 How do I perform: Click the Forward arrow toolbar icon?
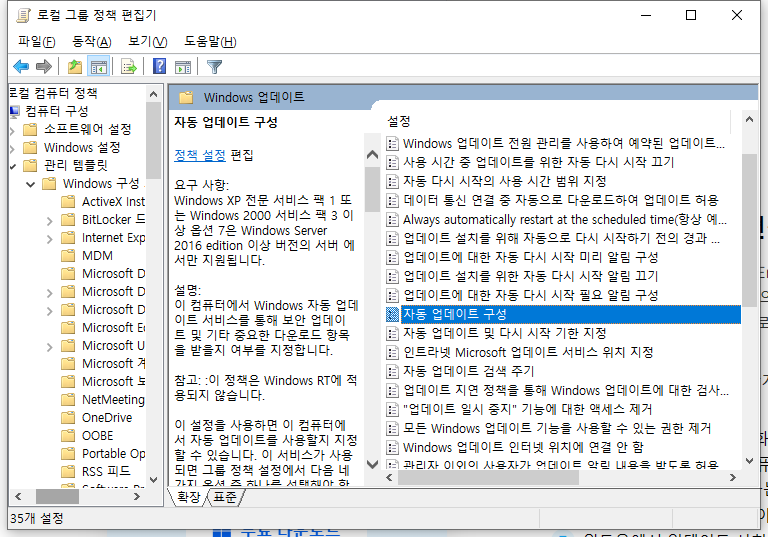click(44, 66)
